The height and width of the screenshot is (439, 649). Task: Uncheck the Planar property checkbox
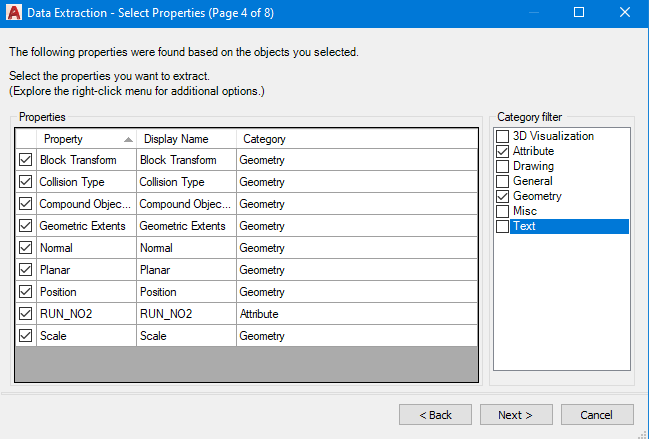click(26, 269)
